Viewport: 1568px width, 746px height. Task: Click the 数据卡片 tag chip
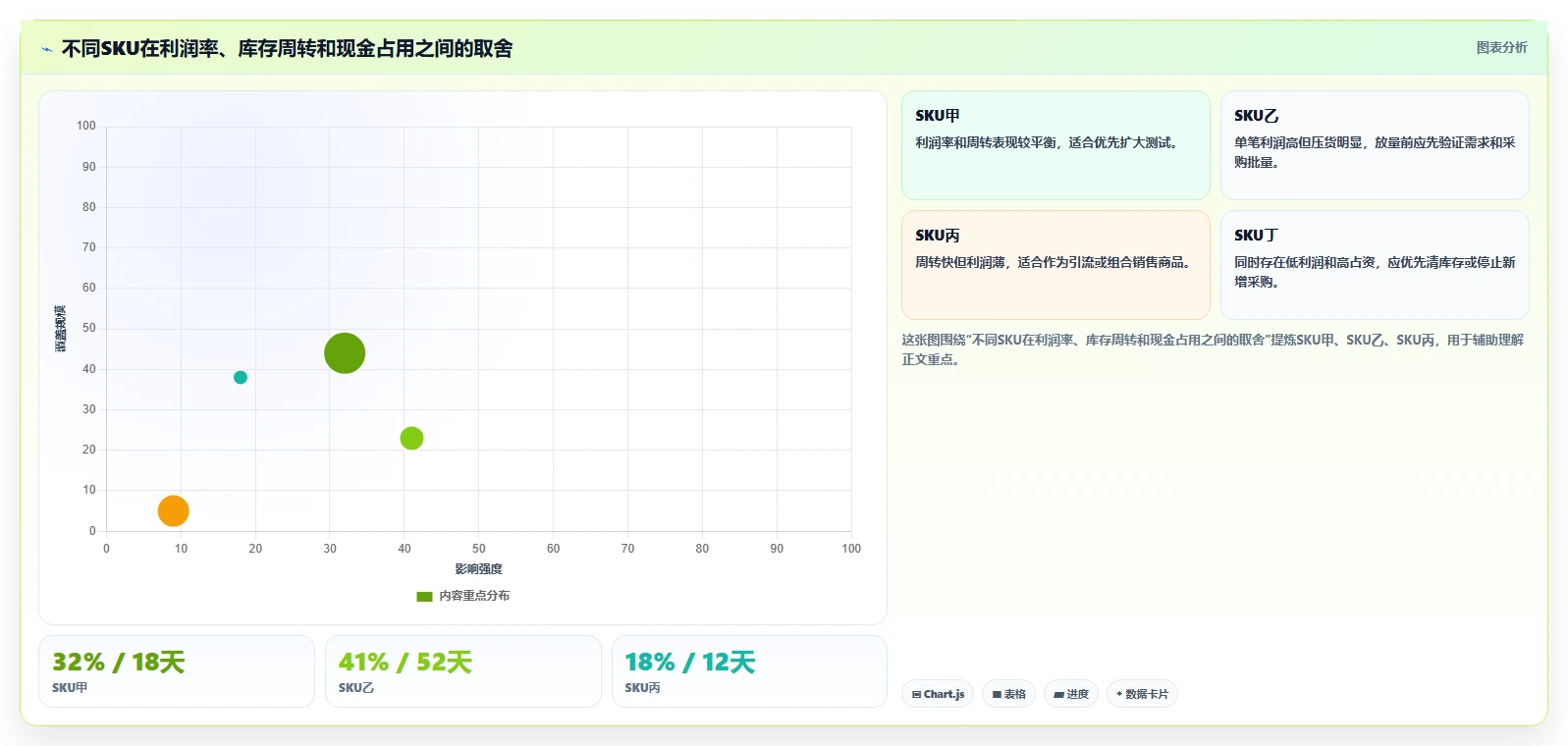tap(1142, 694)
